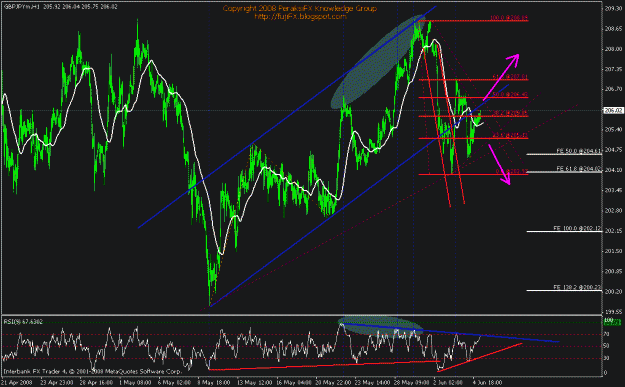Click the 28 May 09:00 time label
The image size is (625, 387).
(x=412, y=383)
